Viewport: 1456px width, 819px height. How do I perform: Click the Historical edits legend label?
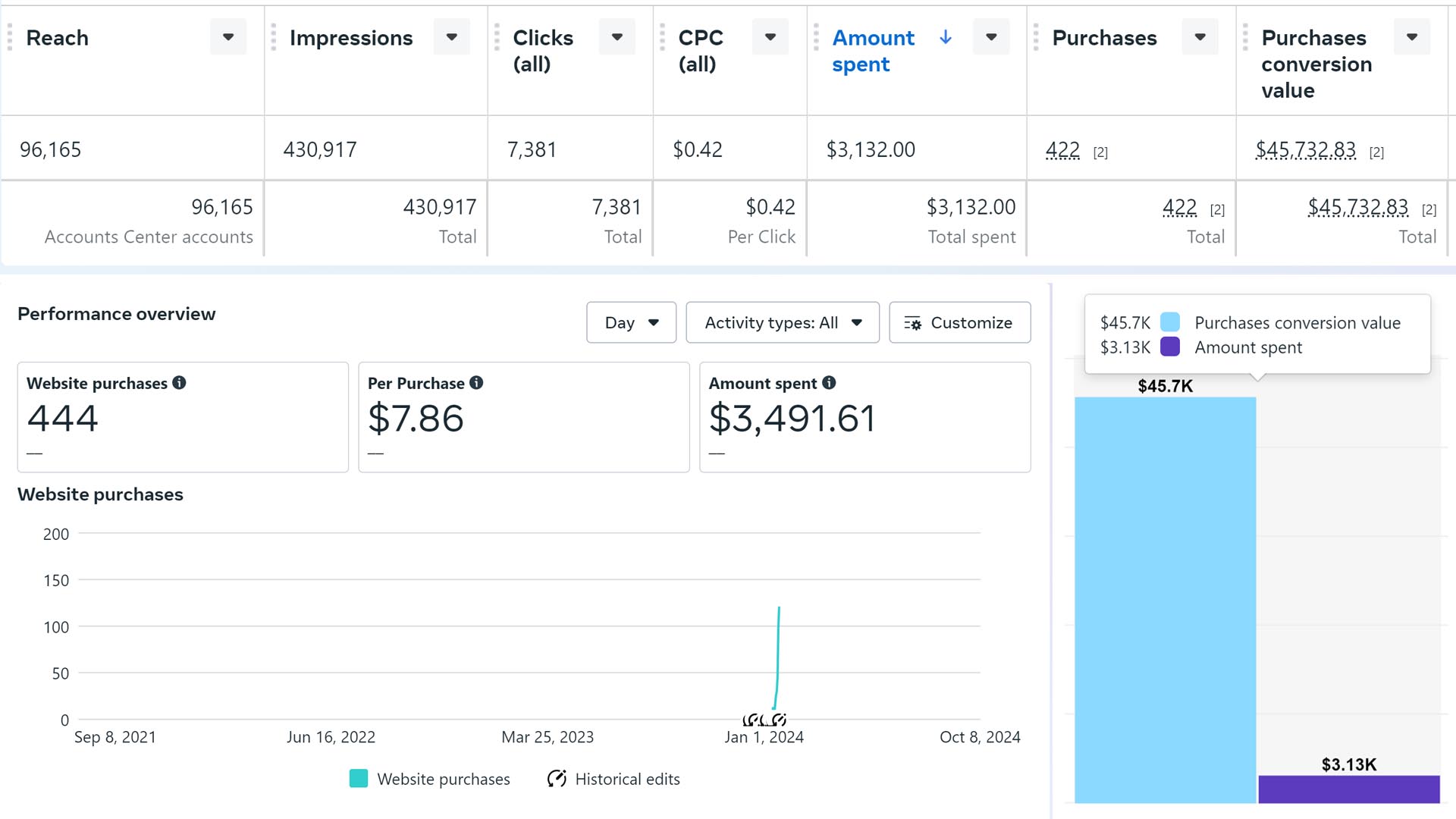627,779
